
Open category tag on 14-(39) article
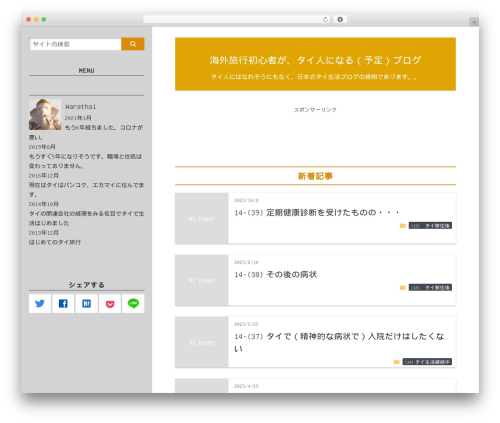tap(430, 226)
